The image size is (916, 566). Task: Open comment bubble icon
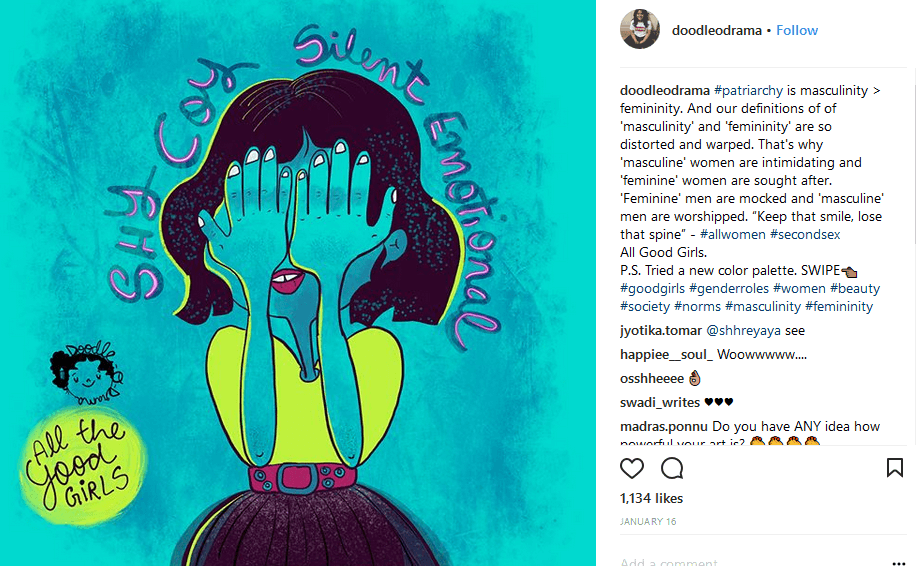tap(672, 468)
